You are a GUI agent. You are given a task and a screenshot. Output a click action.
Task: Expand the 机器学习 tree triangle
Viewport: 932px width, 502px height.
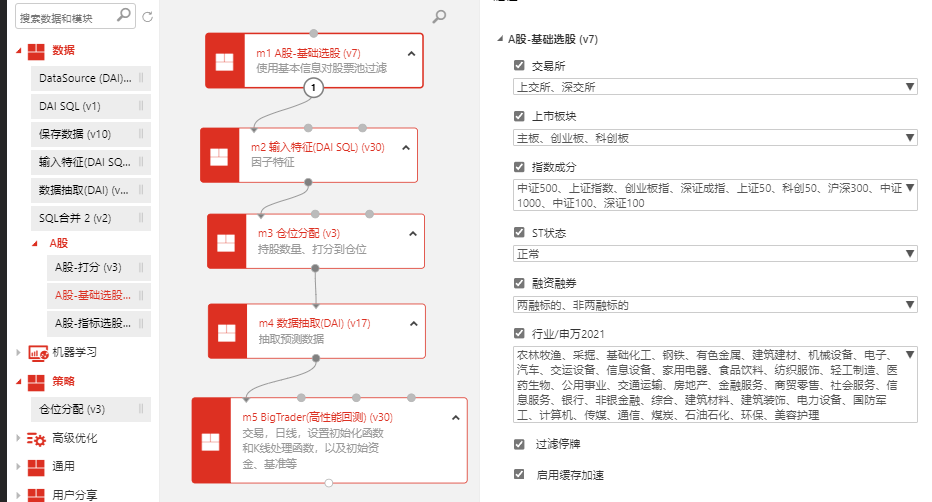coord(18,352)
